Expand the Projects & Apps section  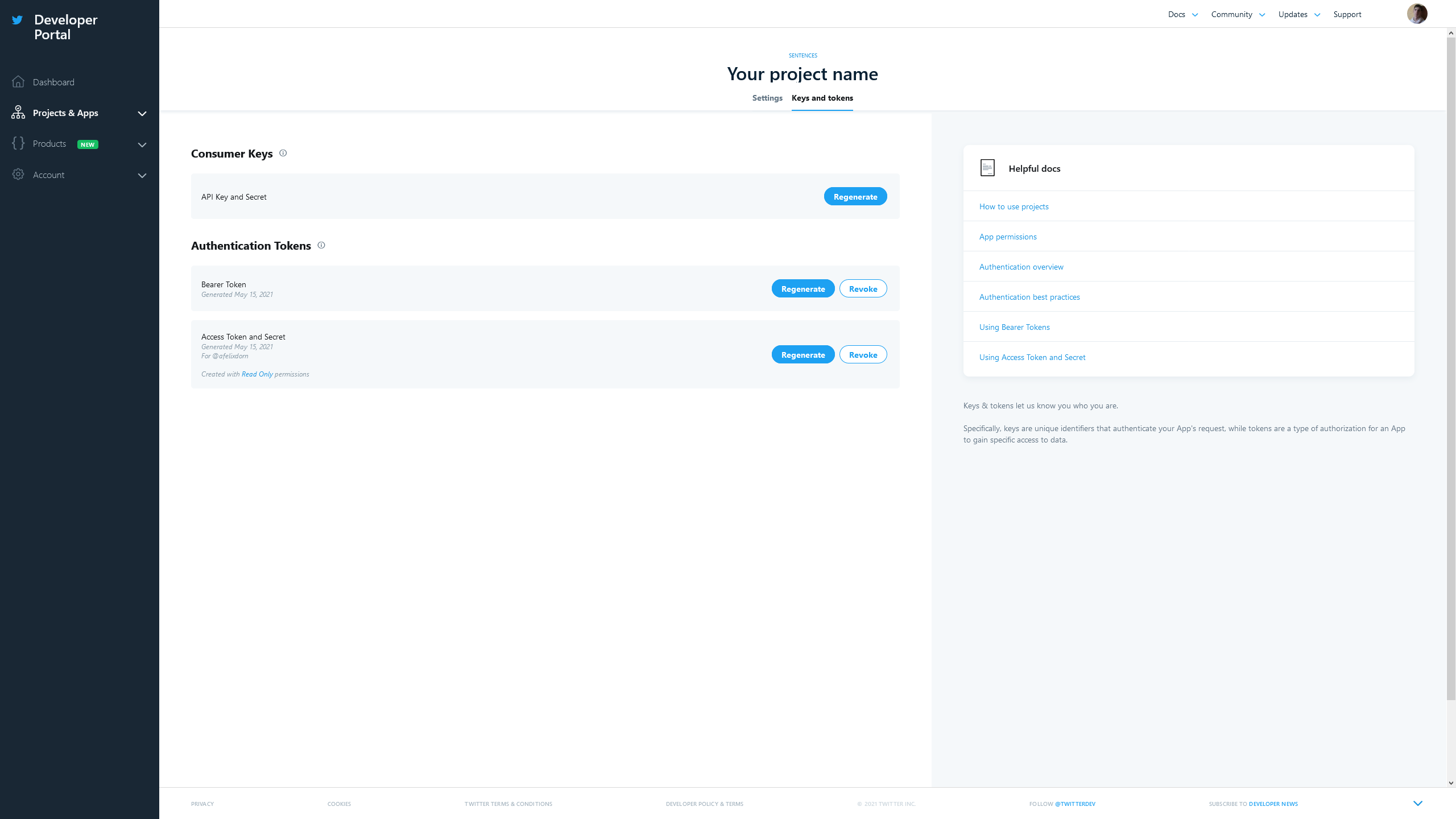142,113
